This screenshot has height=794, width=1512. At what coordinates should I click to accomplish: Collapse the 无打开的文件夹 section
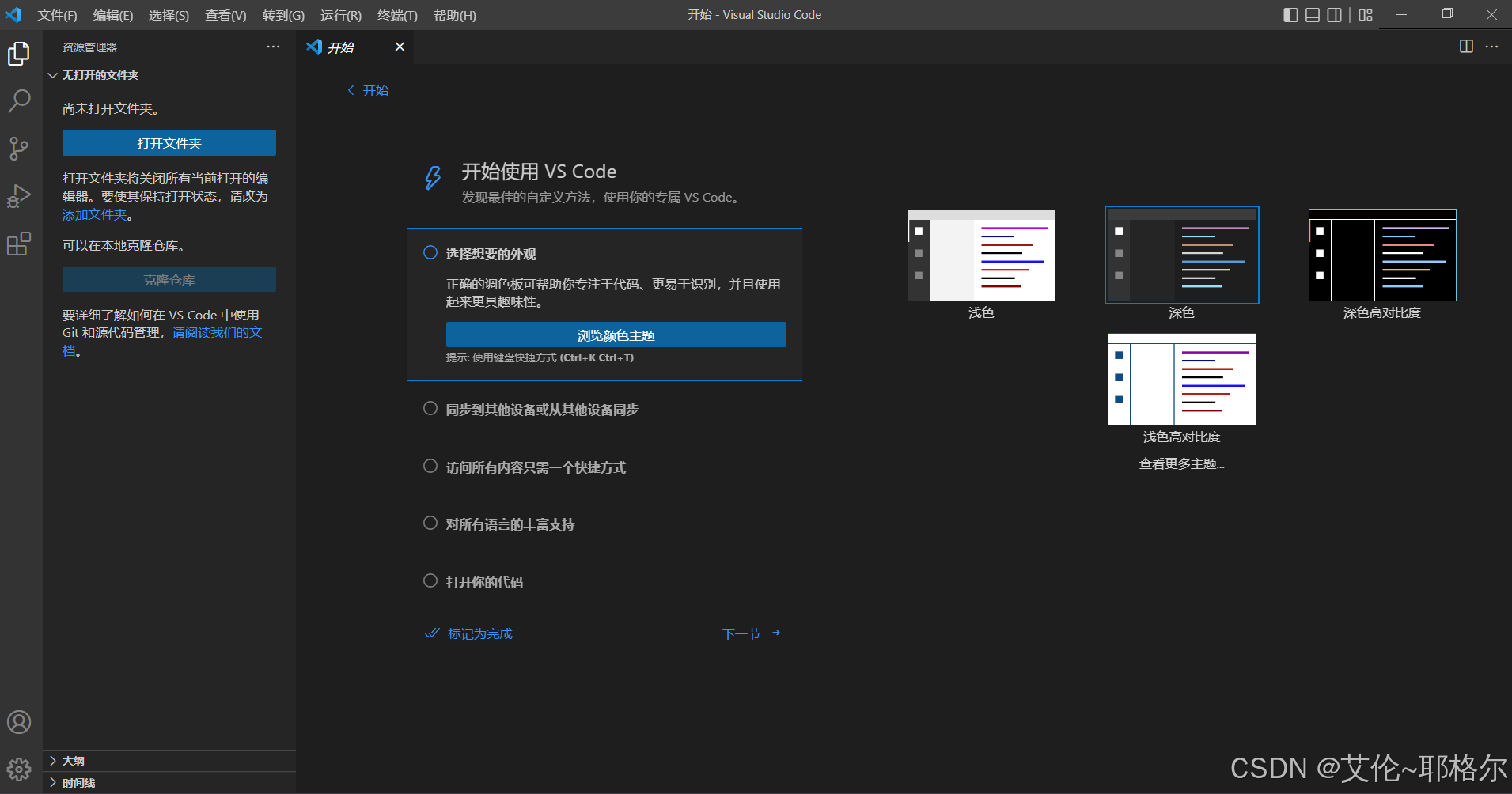click(x=169, y=75)
